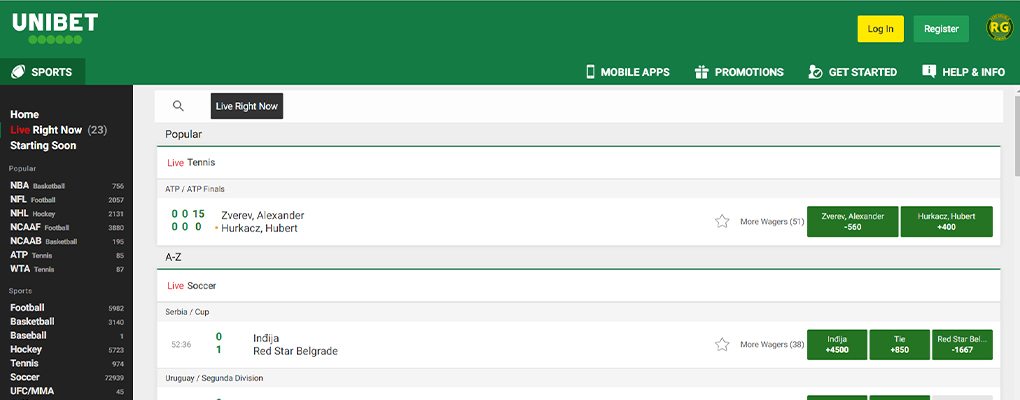Click the Register button
Screen dimensions: 1020x400
pos(941,29)
